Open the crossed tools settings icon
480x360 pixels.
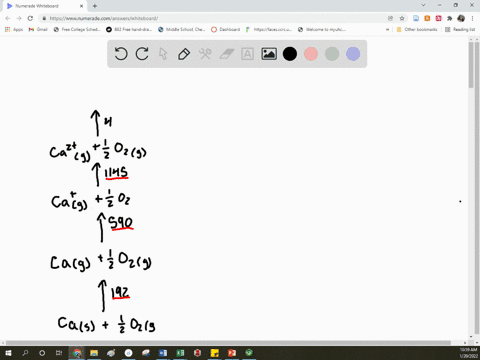(x=205, y=54)
